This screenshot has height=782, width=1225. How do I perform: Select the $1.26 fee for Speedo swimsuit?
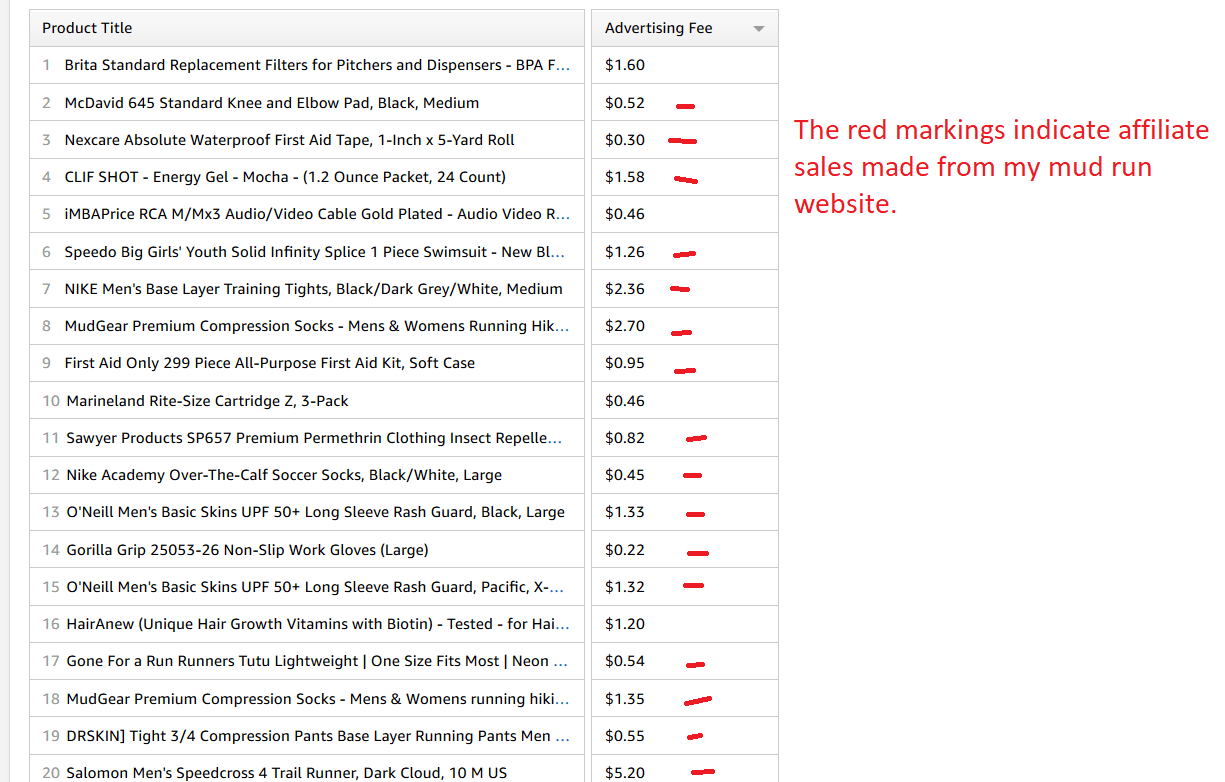(x=625, y=252)
